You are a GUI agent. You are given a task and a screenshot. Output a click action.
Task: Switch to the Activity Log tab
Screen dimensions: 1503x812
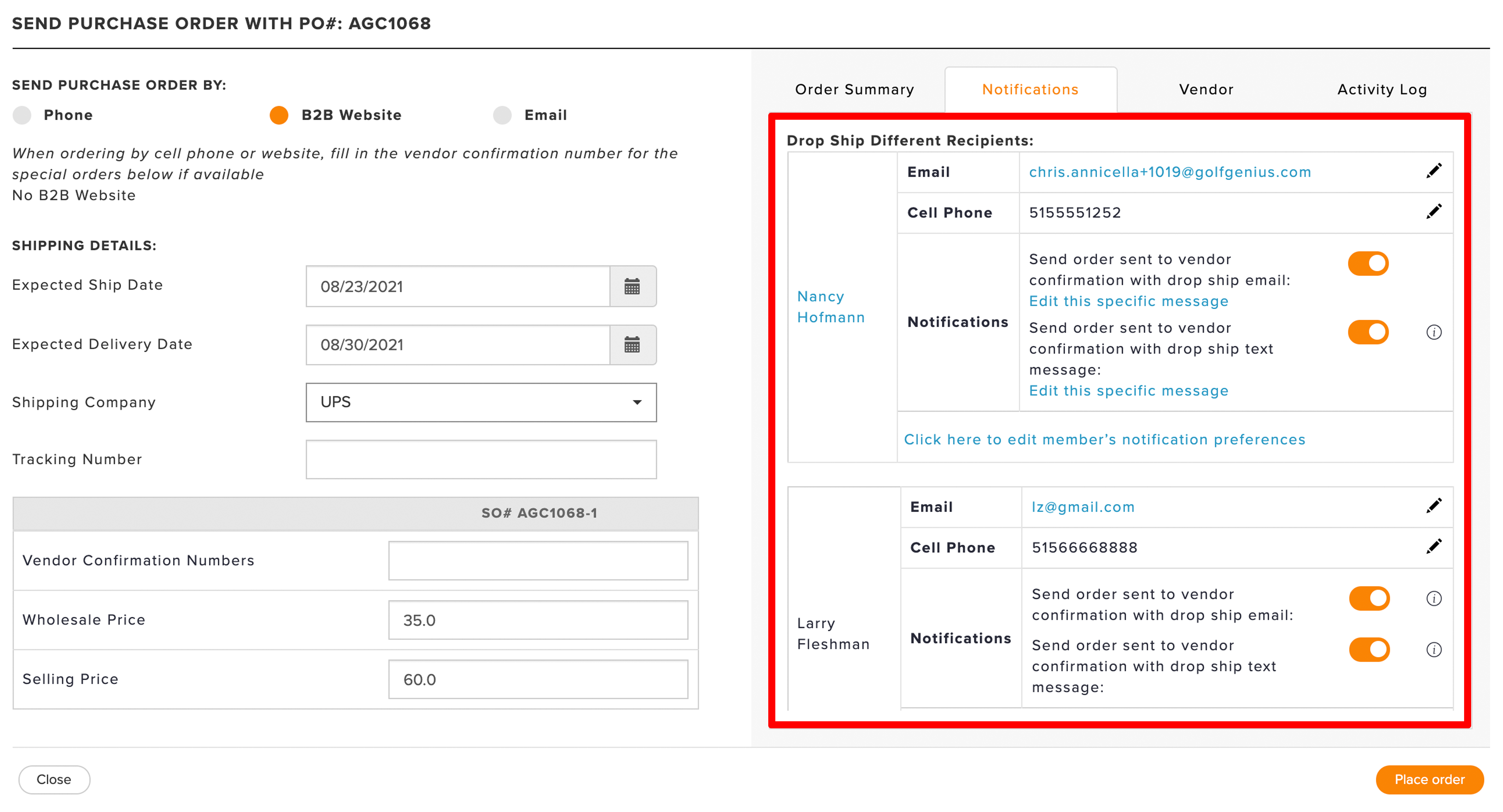[x=1382, y=89]
